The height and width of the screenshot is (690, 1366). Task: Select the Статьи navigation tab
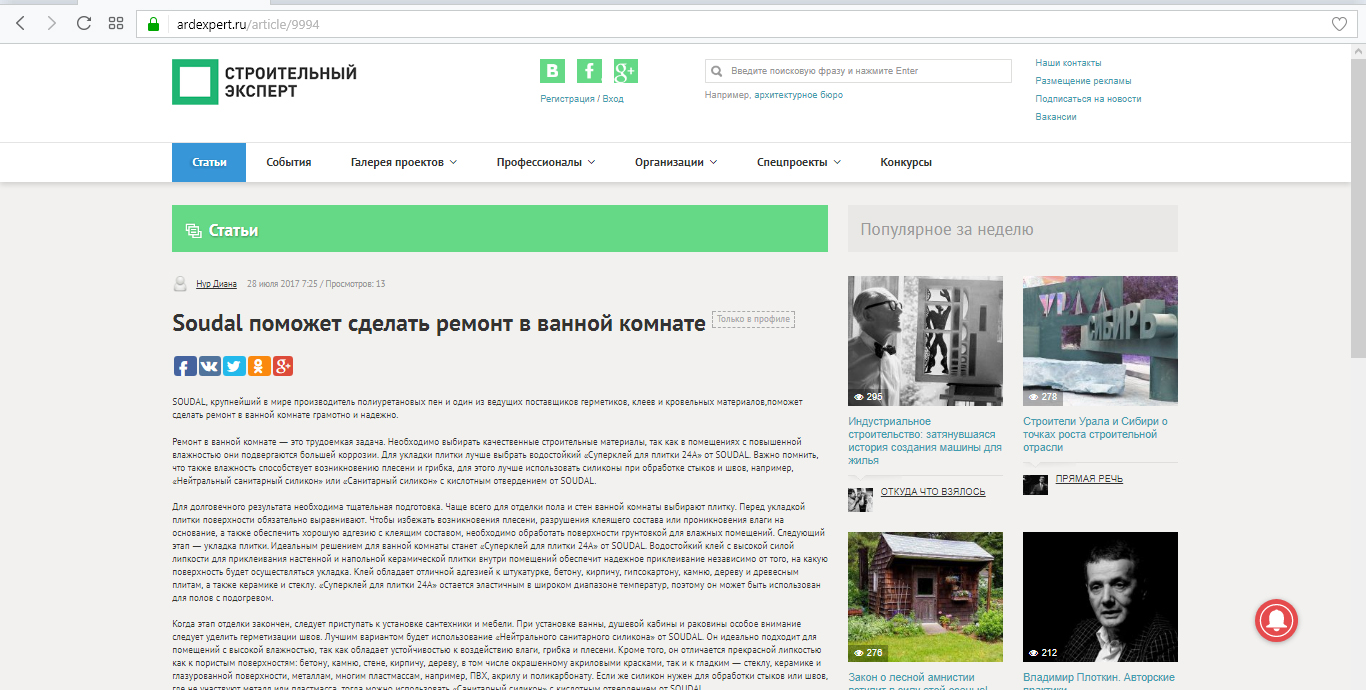209,162
